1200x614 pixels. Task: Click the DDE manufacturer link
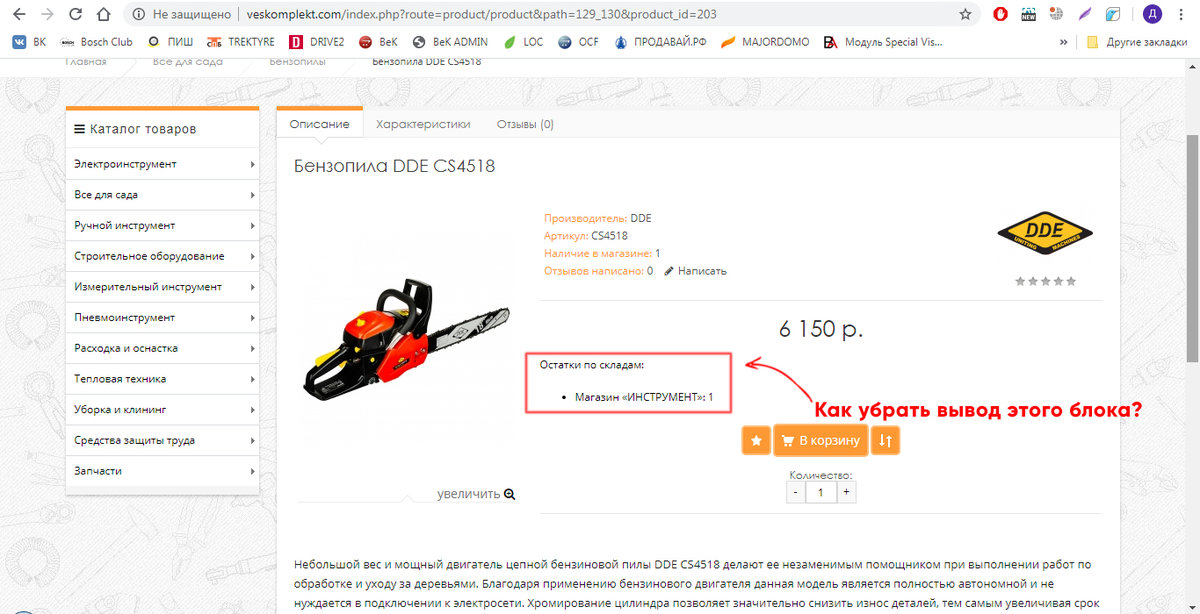[641, 218]
